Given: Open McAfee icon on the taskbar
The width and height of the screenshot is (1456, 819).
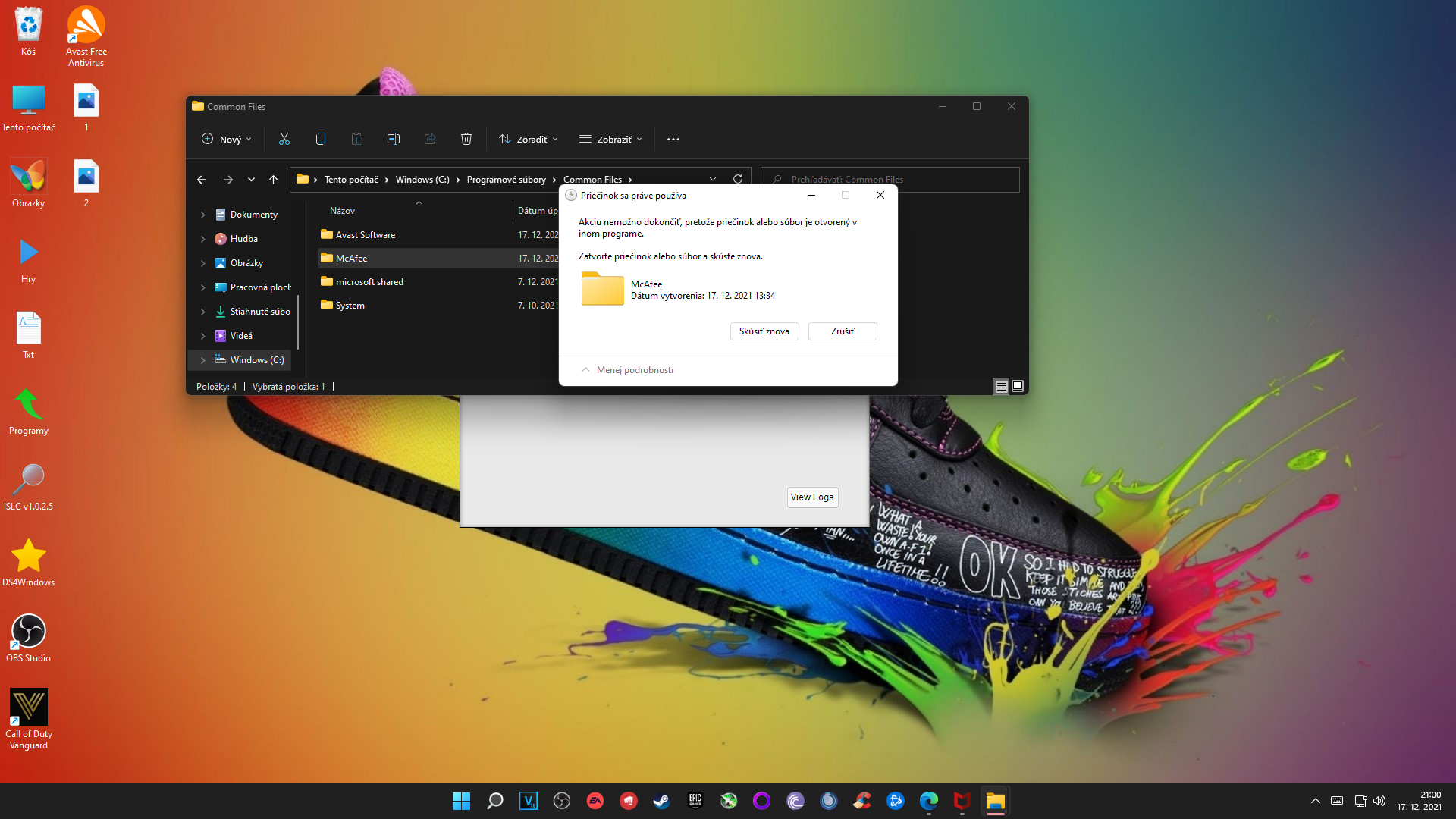Looking at the screenshot, I should point(962,801).
